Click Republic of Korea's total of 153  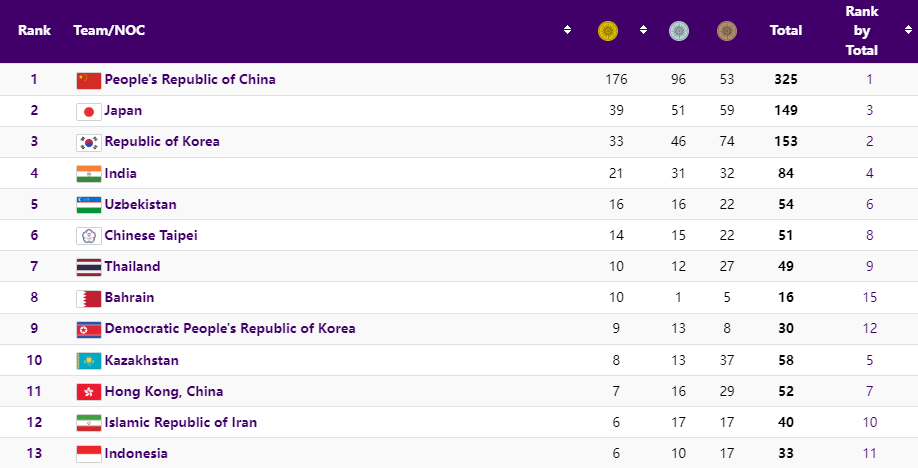coord(786,142)
